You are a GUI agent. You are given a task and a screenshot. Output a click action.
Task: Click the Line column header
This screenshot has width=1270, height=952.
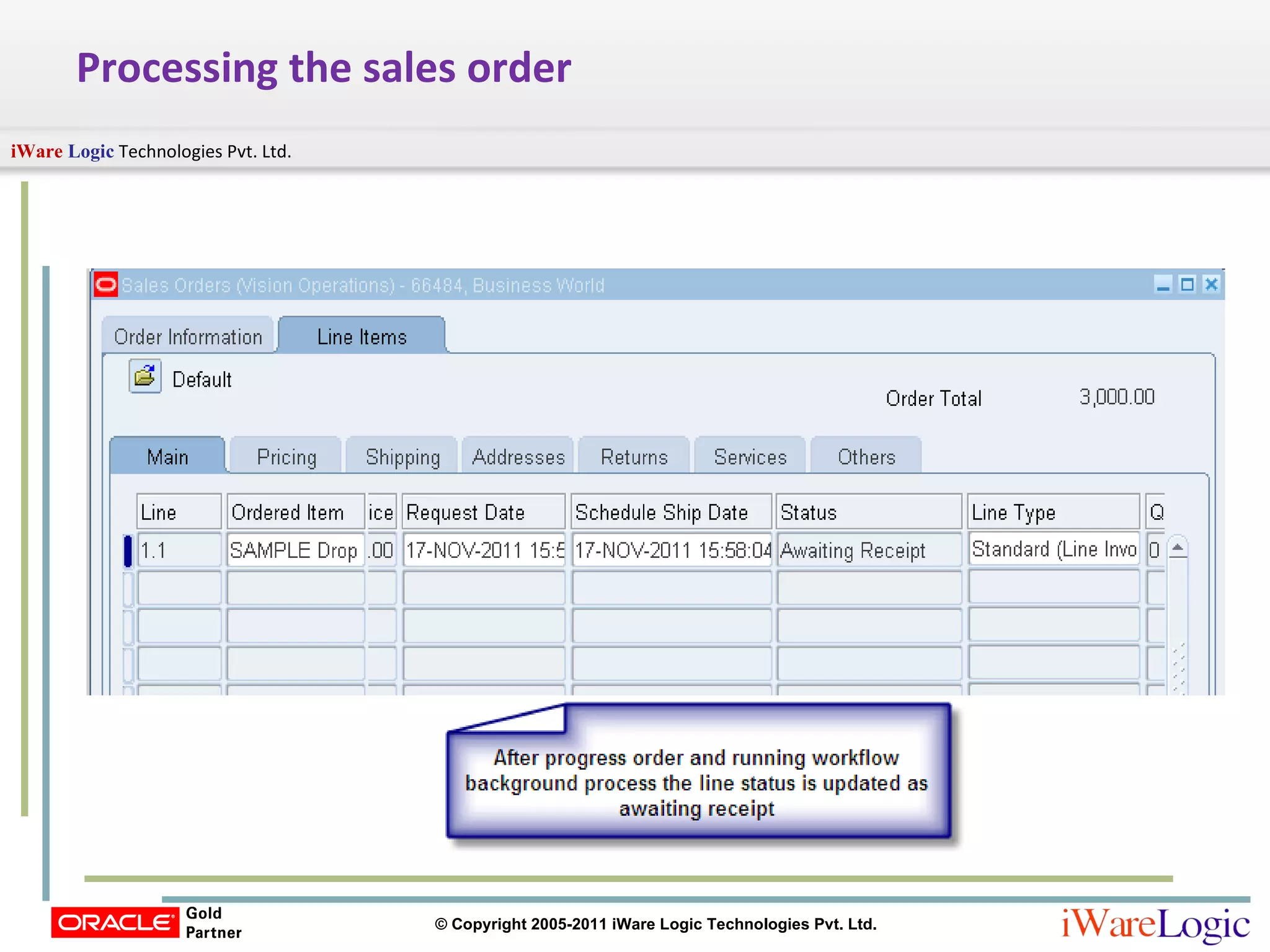point(179,512)
